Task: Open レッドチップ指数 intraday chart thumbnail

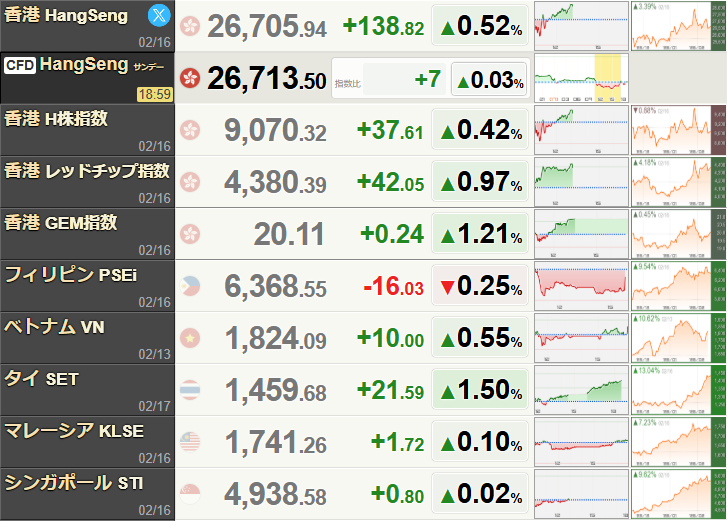Action: coord(581,182)
